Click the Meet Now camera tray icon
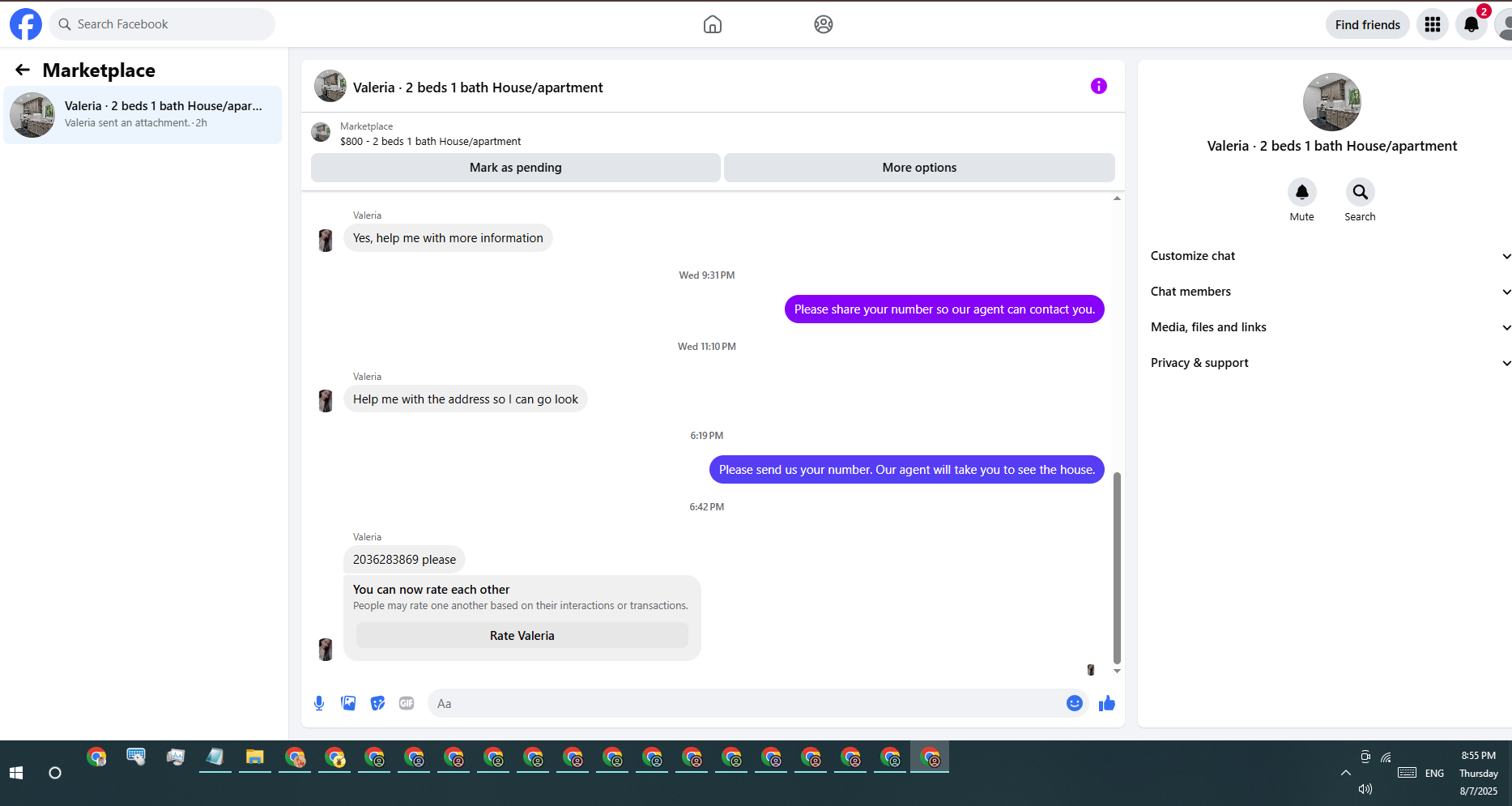Screen dimensions: 1512x806 1365,757
